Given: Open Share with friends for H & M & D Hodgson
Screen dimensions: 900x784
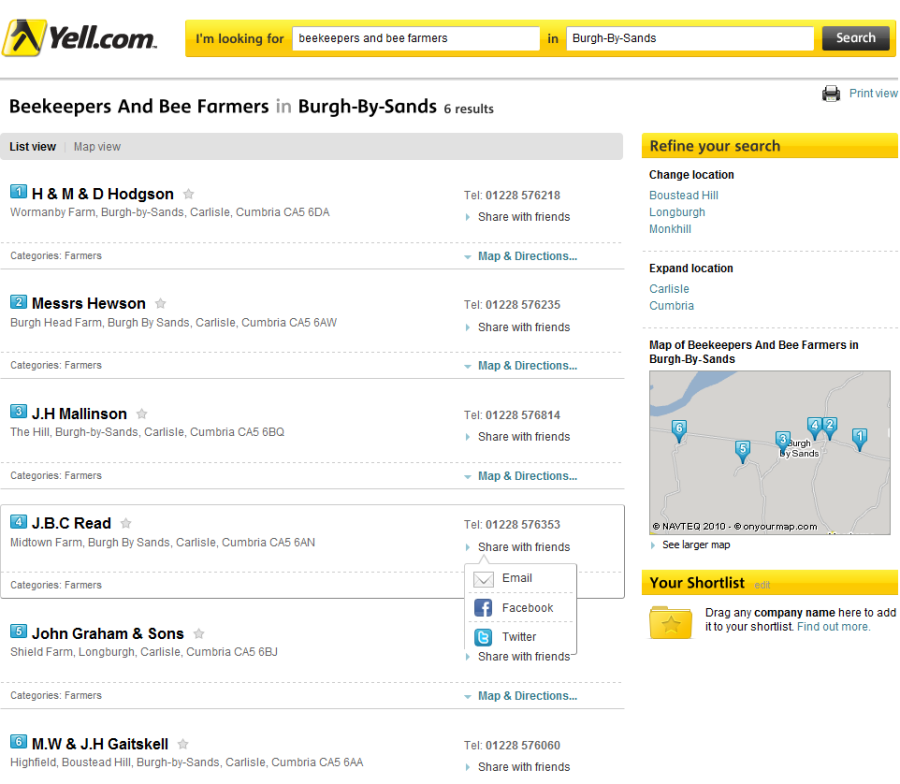Looking at the screenshot, I should [518, 217].
